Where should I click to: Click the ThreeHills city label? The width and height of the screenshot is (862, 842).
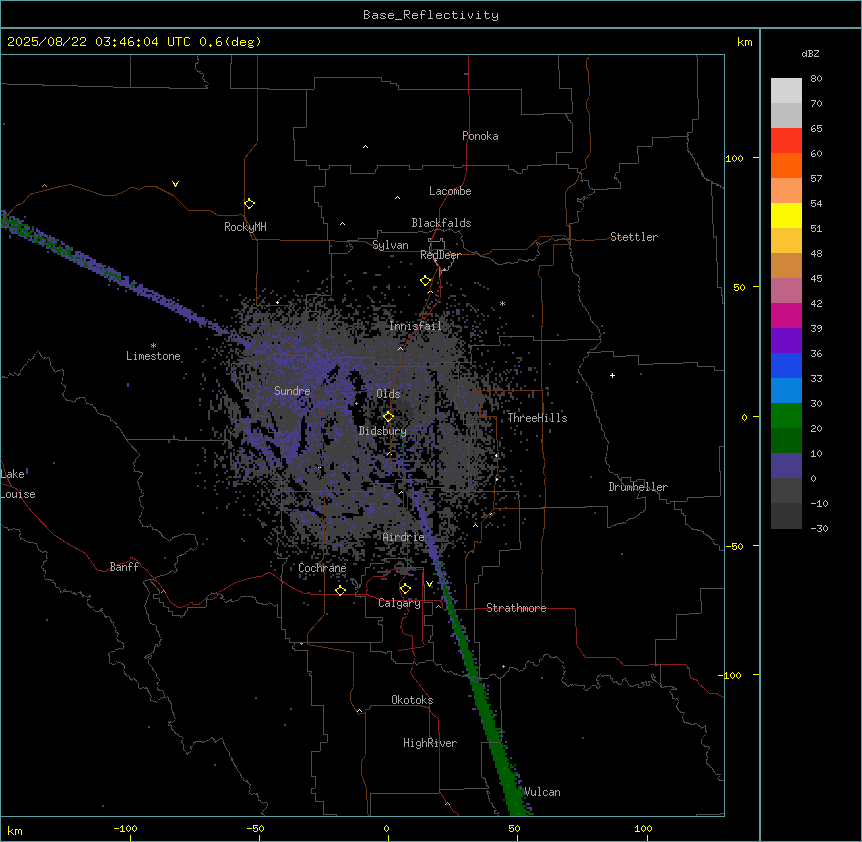click(x=537, y=418)
